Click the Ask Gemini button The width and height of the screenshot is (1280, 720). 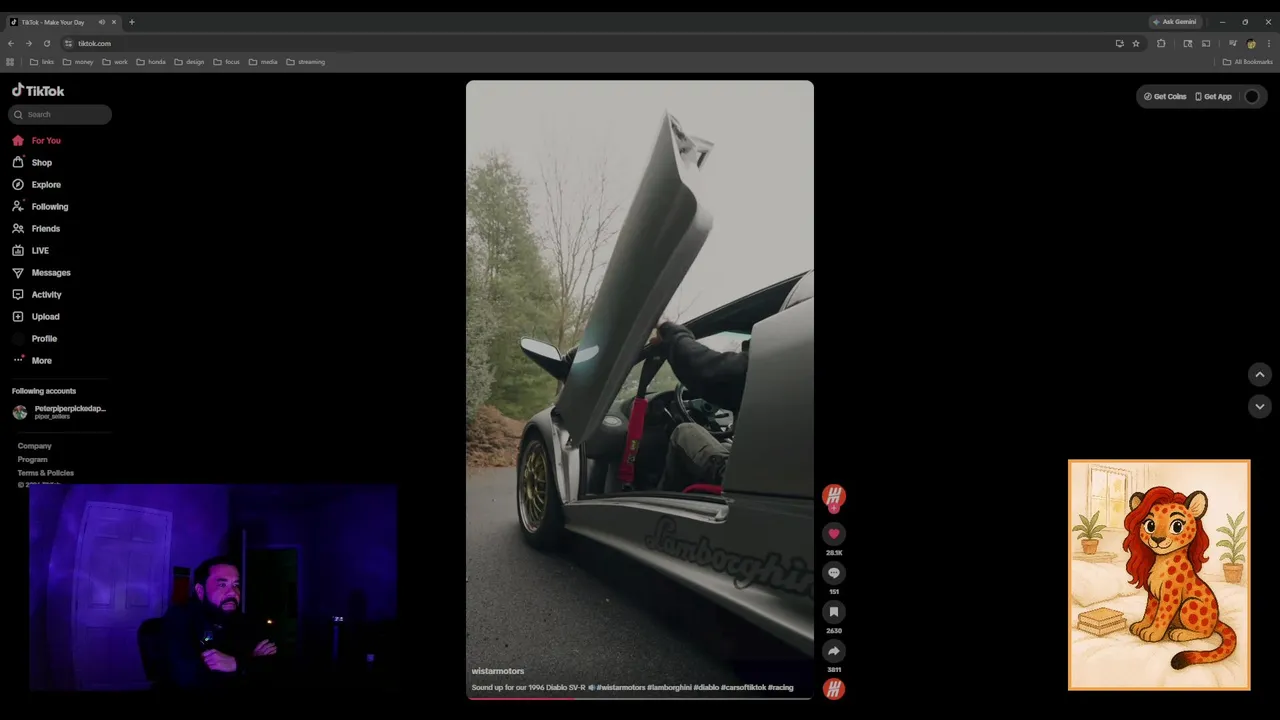(x=1174, y=22)
